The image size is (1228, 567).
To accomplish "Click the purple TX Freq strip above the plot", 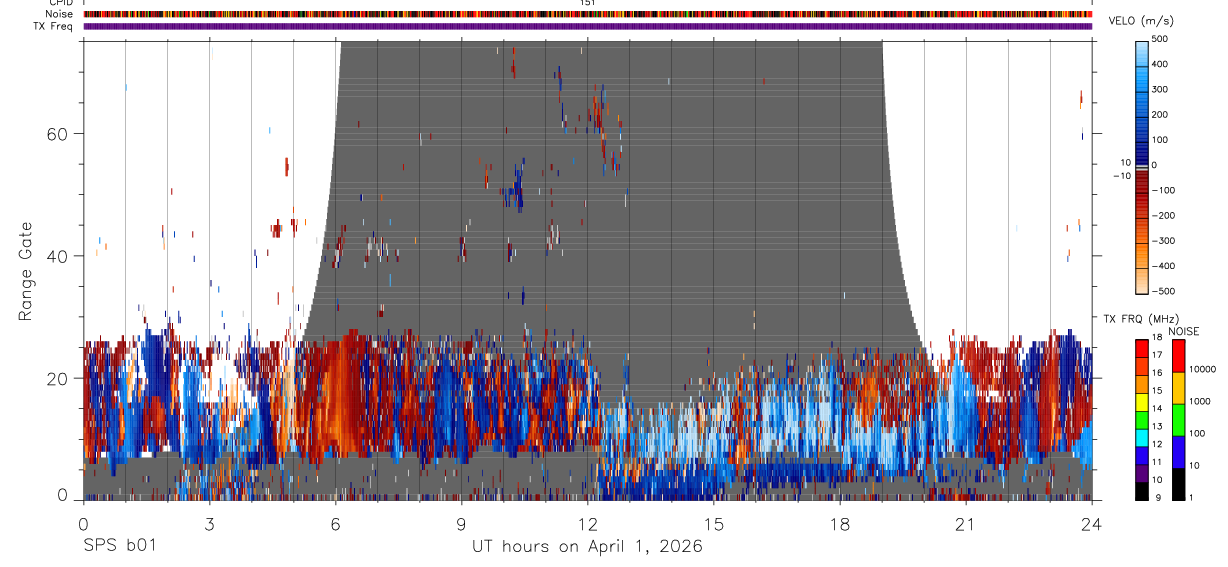I will pyautogui.click(x=588, y=26).
